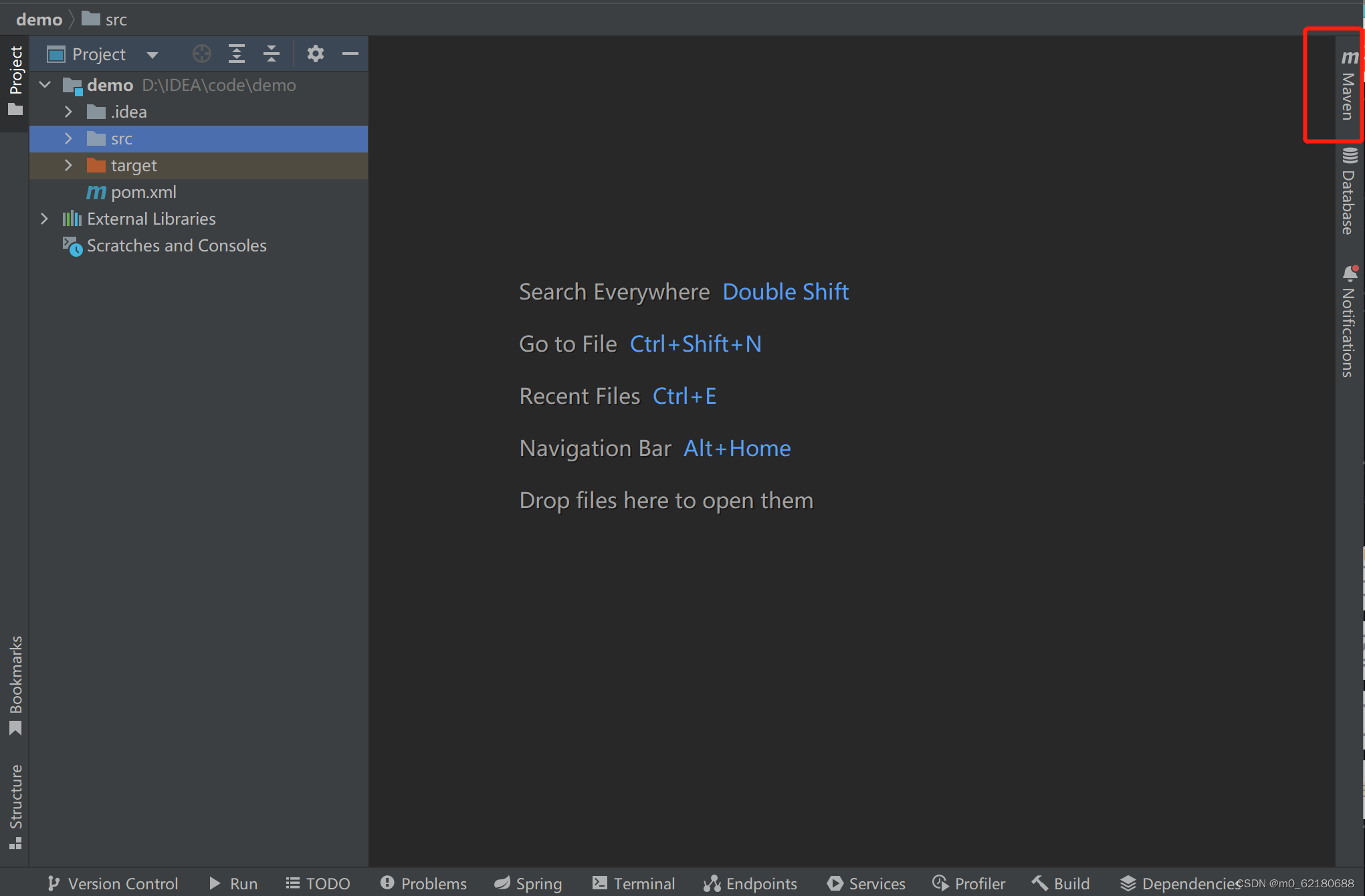
Task: Expand the src folder
Action: click(68, 138)
